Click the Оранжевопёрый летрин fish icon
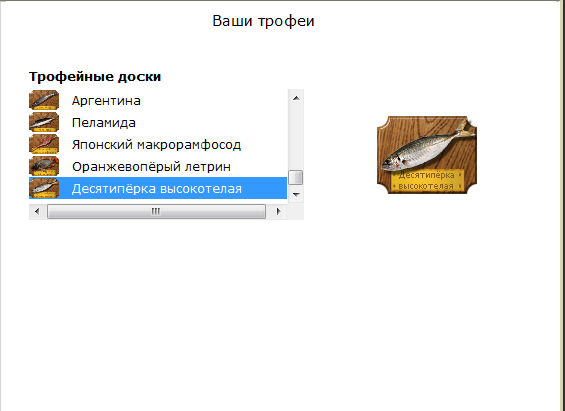The image size is (565, 411). click(x=44, y=166)
